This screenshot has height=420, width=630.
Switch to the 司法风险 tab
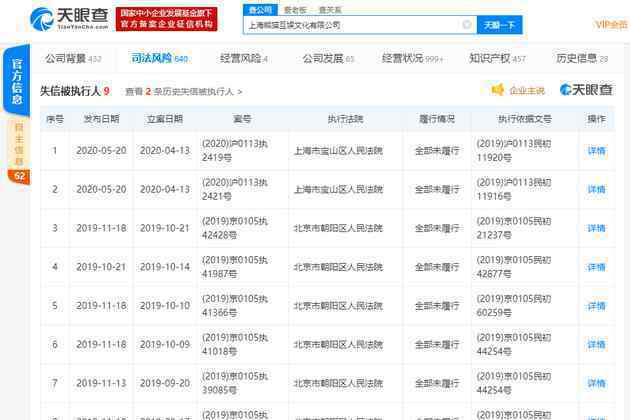coord(159,58)
